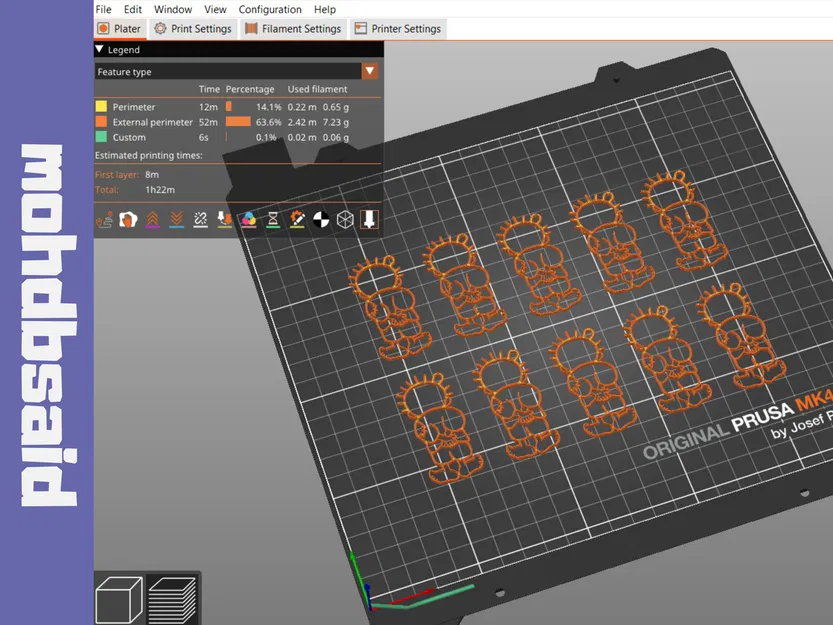The width and height of the screenshot is (833, 625).
Task: Toggle deretractions downward-chevrons icon
Action: click(x=176, y=219)
